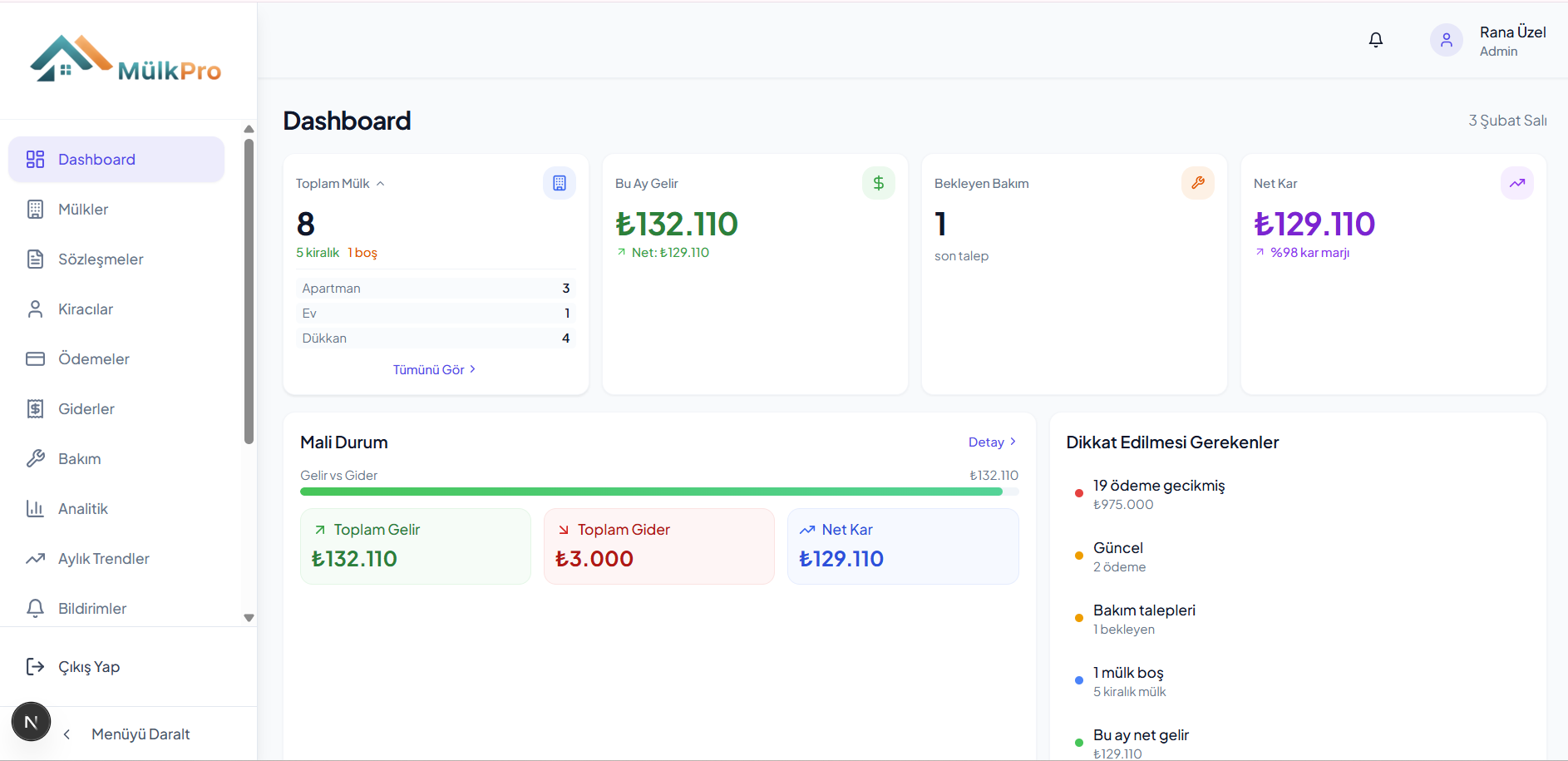1568x761 pixels.
Task: Click the dollar icon on Bu Ay Gelir card
Action: [x=878, y=183]
